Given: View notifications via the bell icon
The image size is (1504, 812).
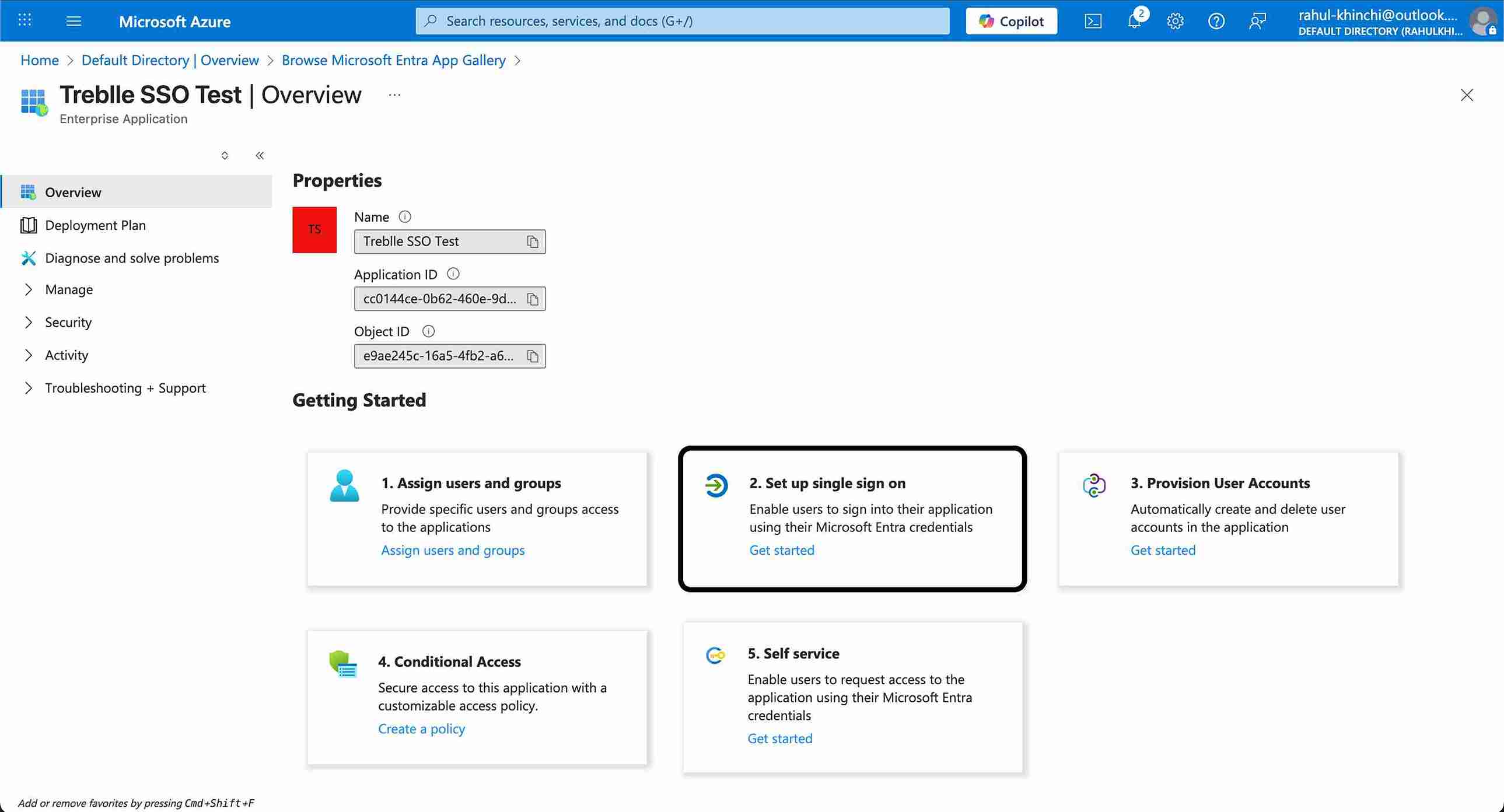Looking at the screenshot, I should pos(1135,21).
